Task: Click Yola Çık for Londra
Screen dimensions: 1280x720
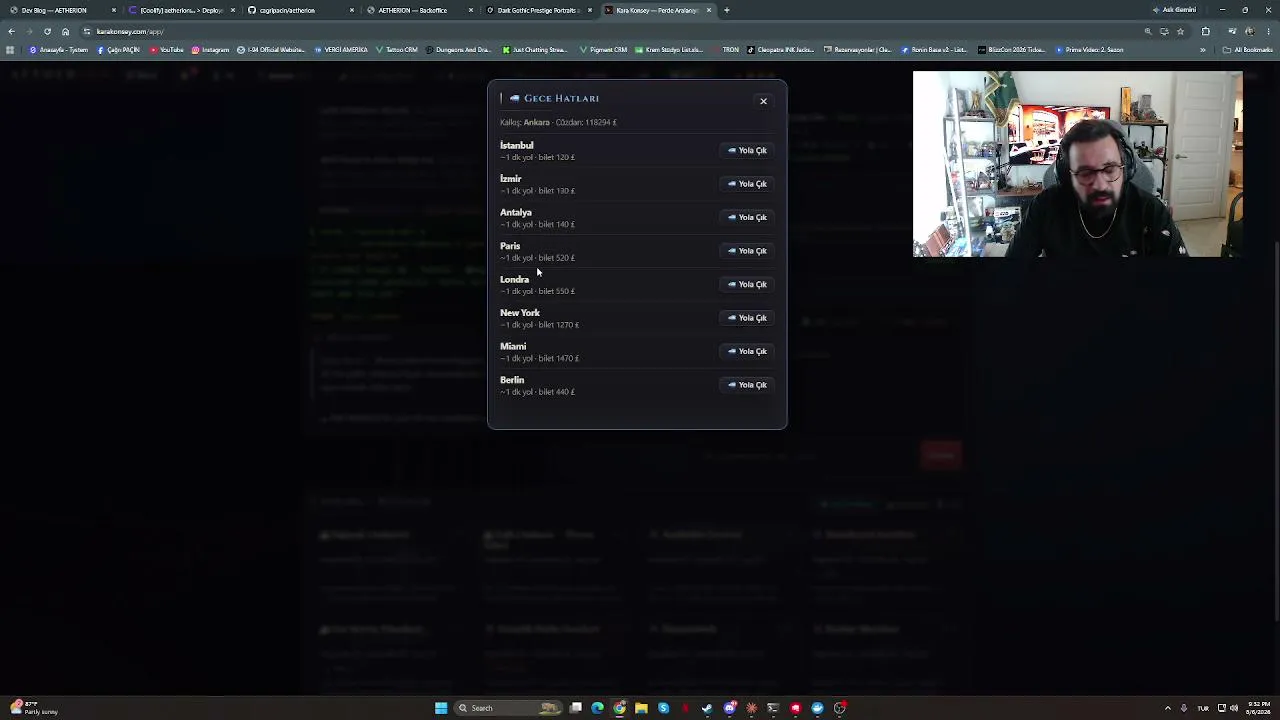Action: click(x=747, y=284)
